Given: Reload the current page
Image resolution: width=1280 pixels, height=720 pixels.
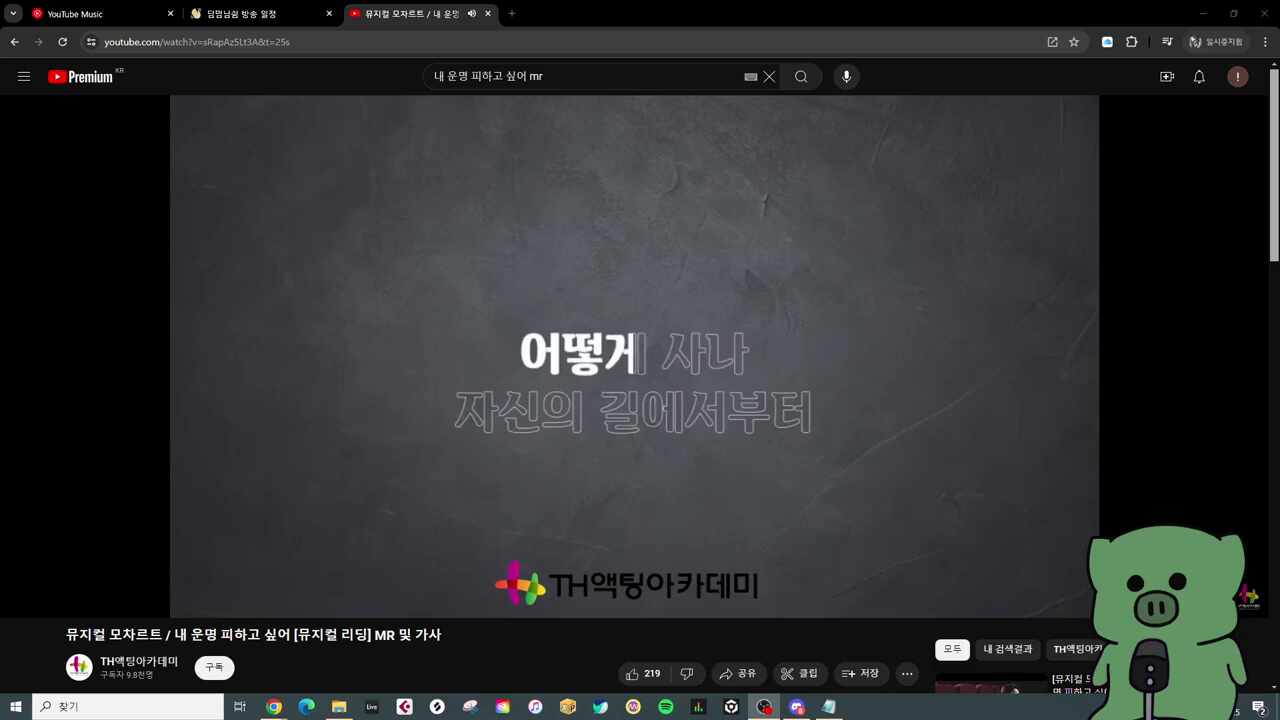Looking at the screenshot, I should coord(62,42).
